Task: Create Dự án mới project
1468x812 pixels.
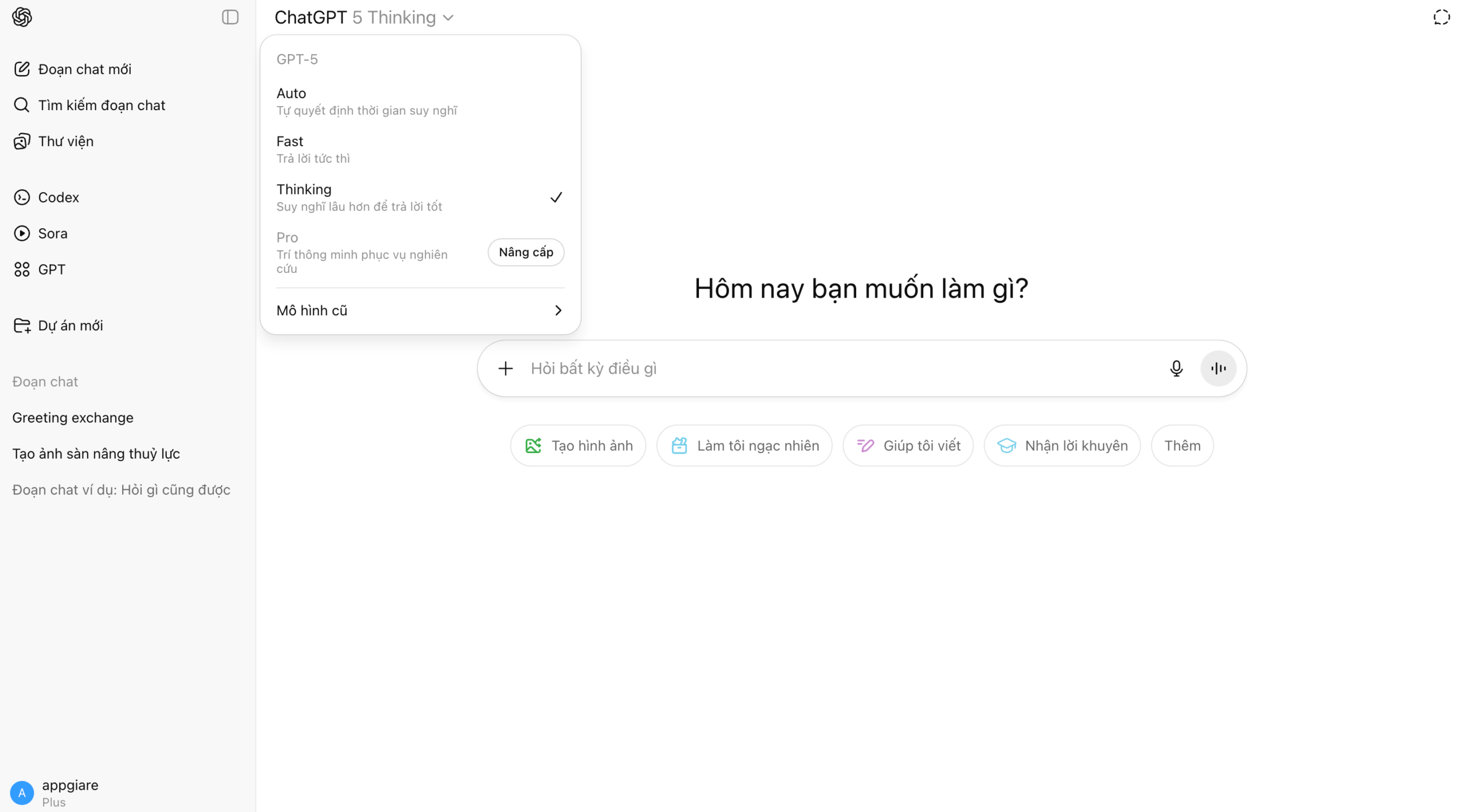Action: pos(127,326)
